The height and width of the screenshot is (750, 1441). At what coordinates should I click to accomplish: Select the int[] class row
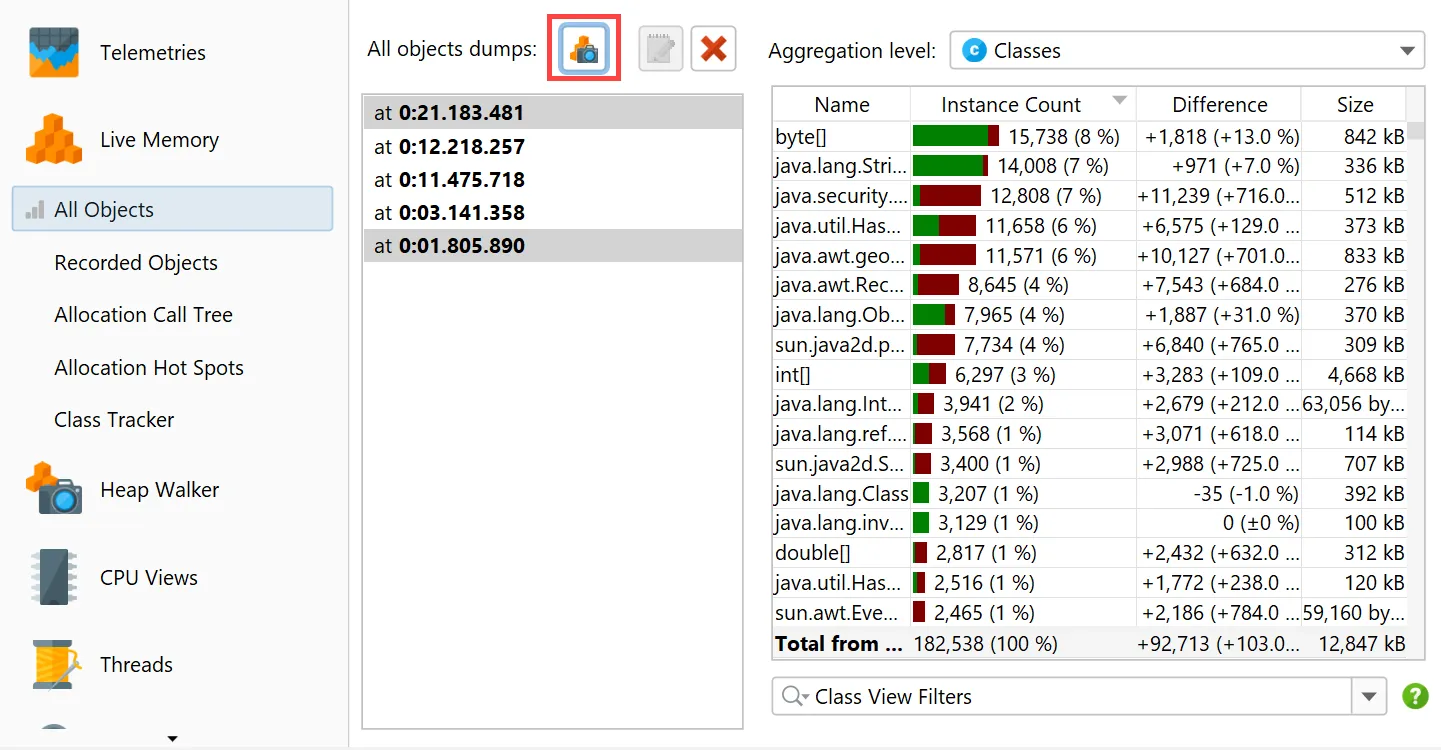[x=1089, y=375]
